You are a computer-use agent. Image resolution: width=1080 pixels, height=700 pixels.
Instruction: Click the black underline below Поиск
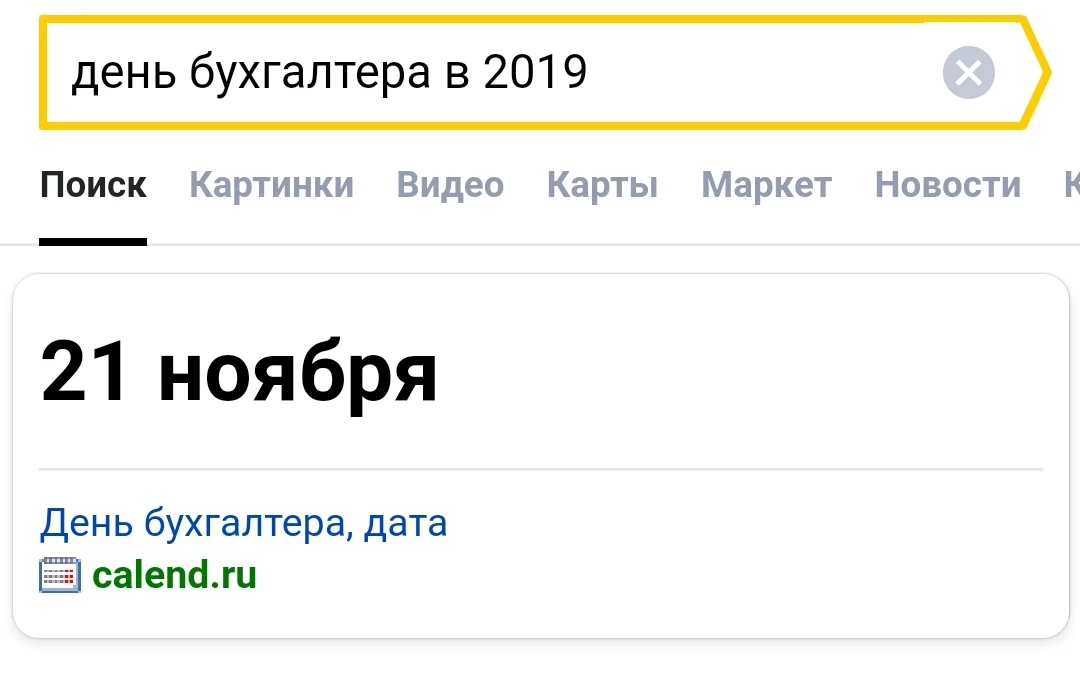(x=93, y=240)
